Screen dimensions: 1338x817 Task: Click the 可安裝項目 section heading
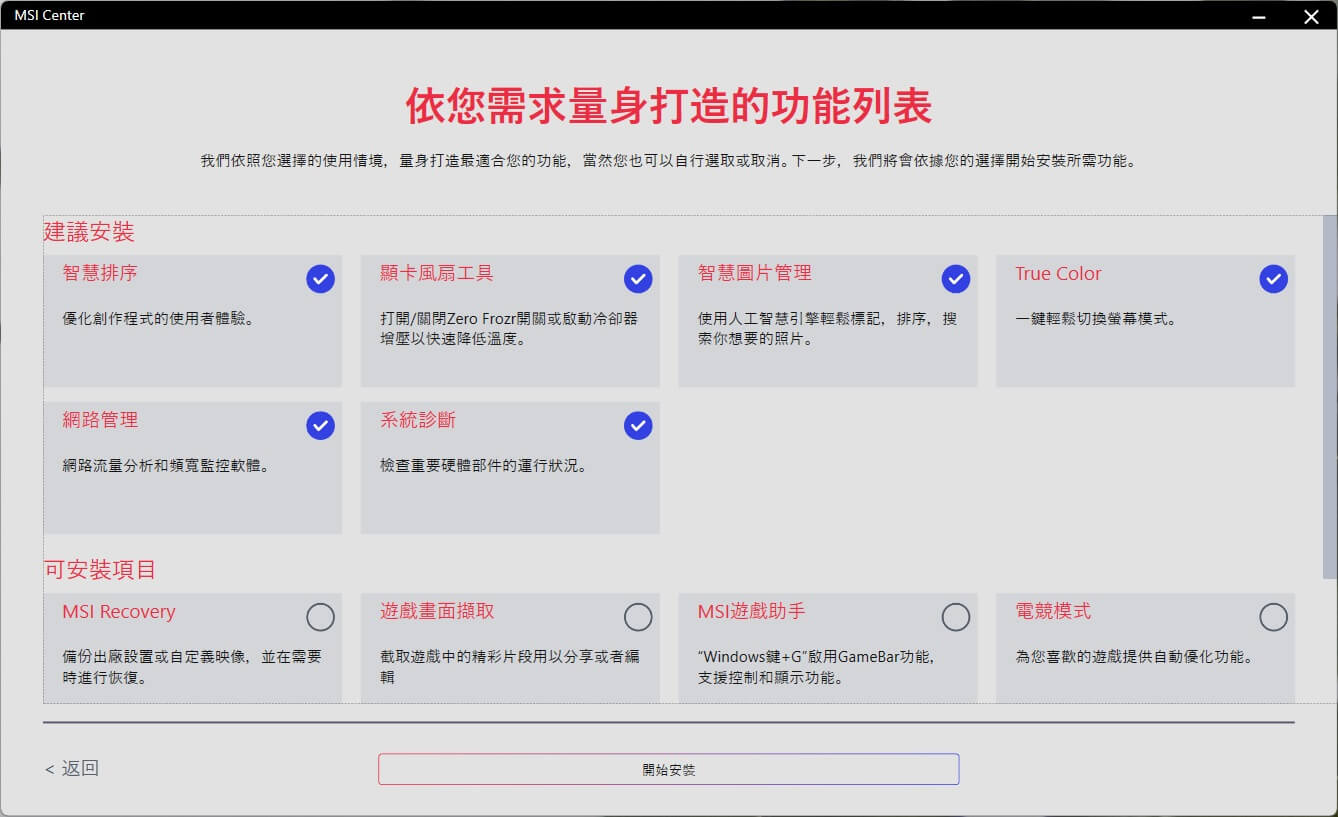[100, 570]
